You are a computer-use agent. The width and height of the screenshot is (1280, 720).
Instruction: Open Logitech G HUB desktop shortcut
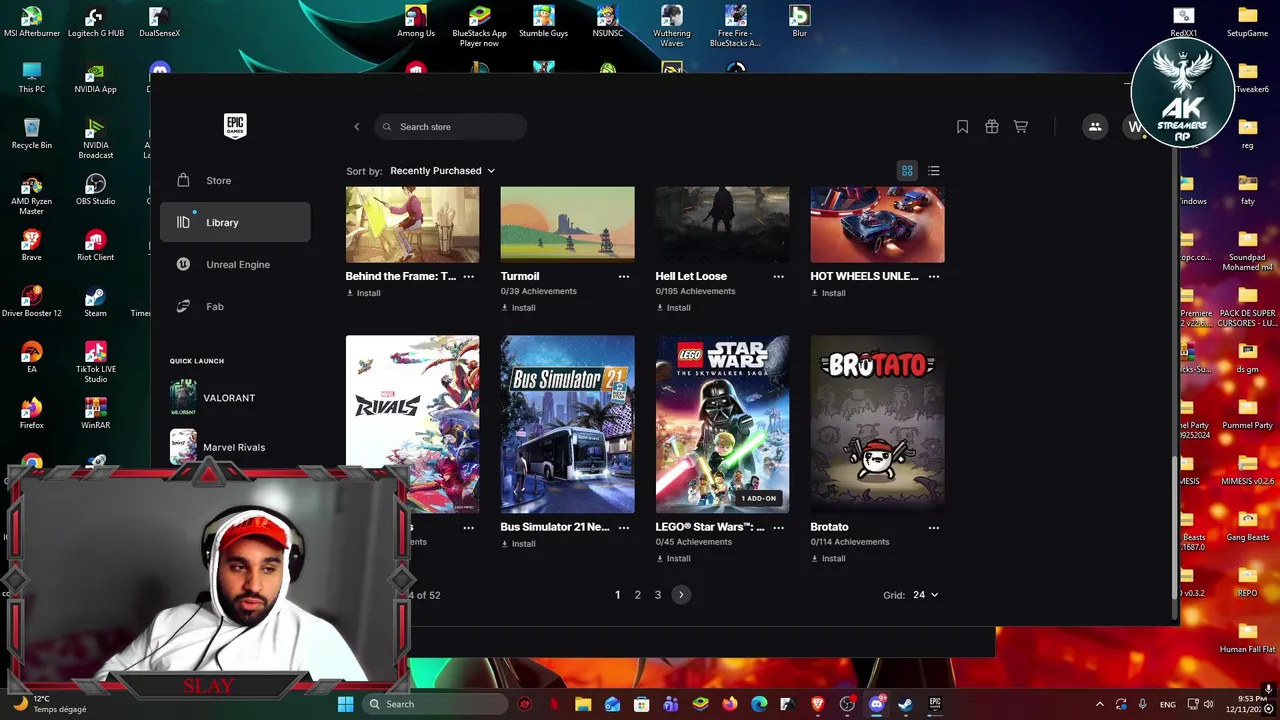pyautogui.click(x=96, y=22)
